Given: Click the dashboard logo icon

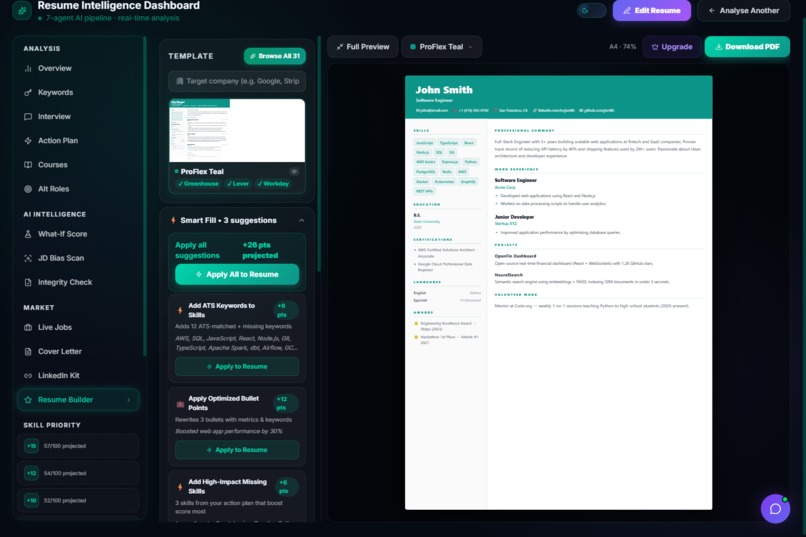Looking at the screenshot, I should (22, 10).
